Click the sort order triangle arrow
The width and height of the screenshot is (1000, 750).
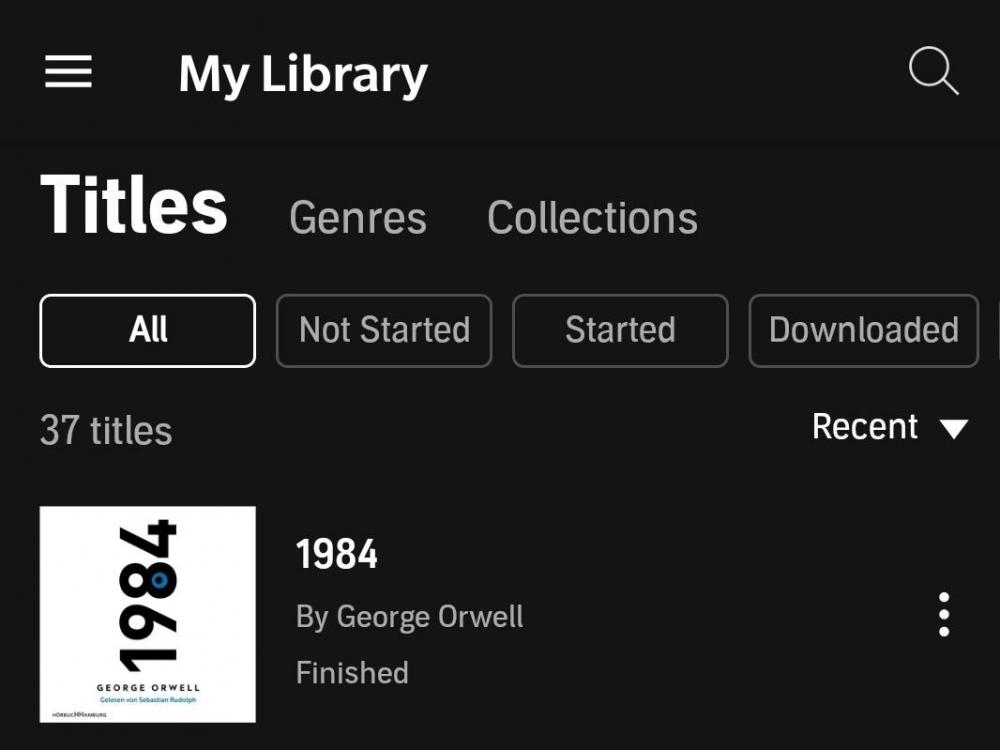pyautogui.click(x=954, y=429)
